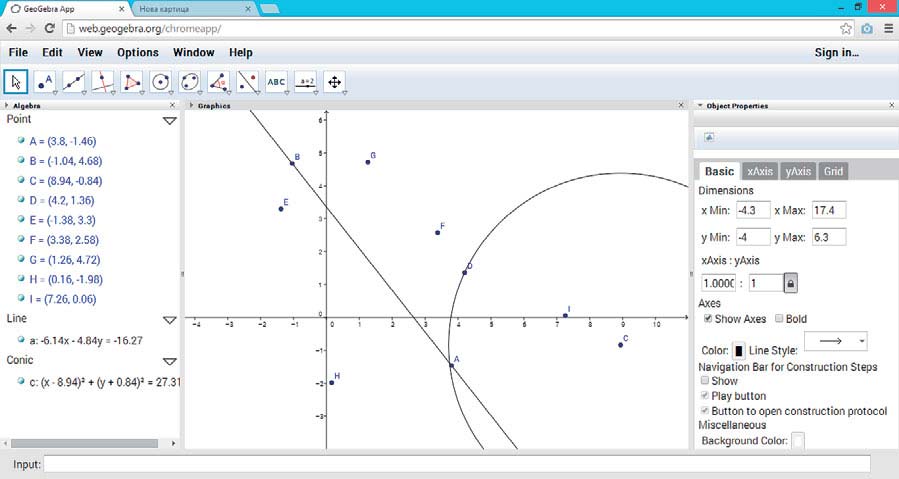899x479 pixels.
Task: Open the axis Line Style dropdown
Action: 836,341
